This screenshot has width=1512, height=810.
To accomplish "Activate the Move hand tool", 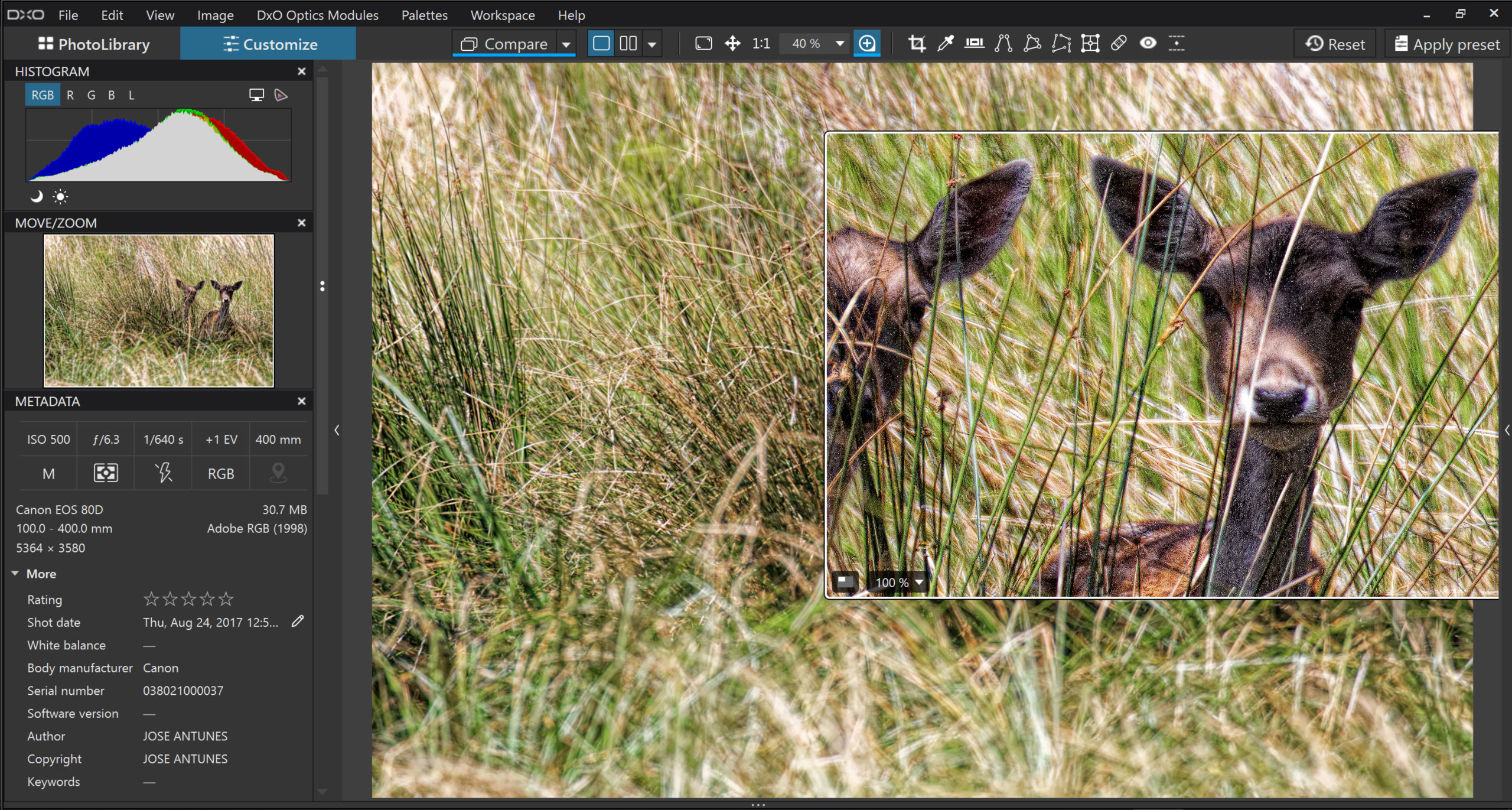I will point(732,43).
